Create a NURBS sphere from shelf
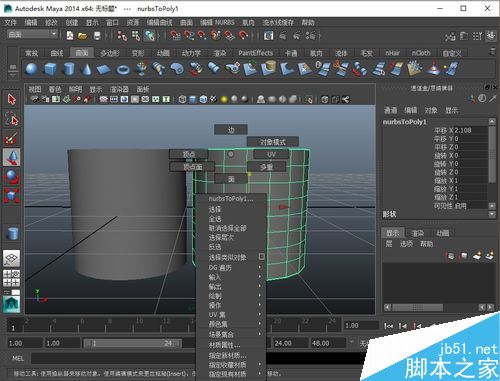This screenshot has height=381, width=500. point(32,69)
